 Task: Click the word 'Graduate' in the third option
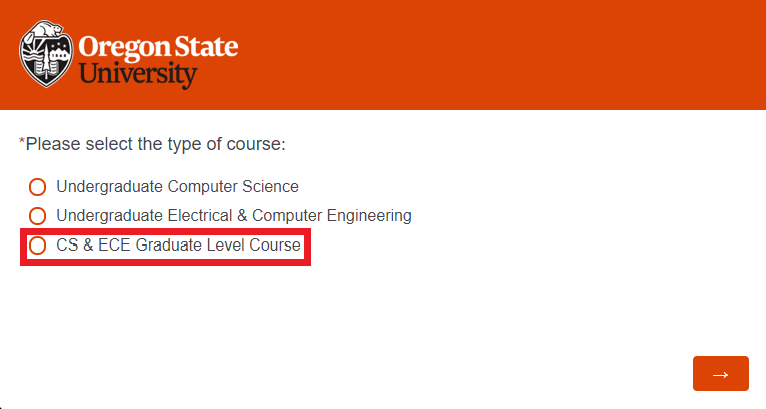pos(177,246)
